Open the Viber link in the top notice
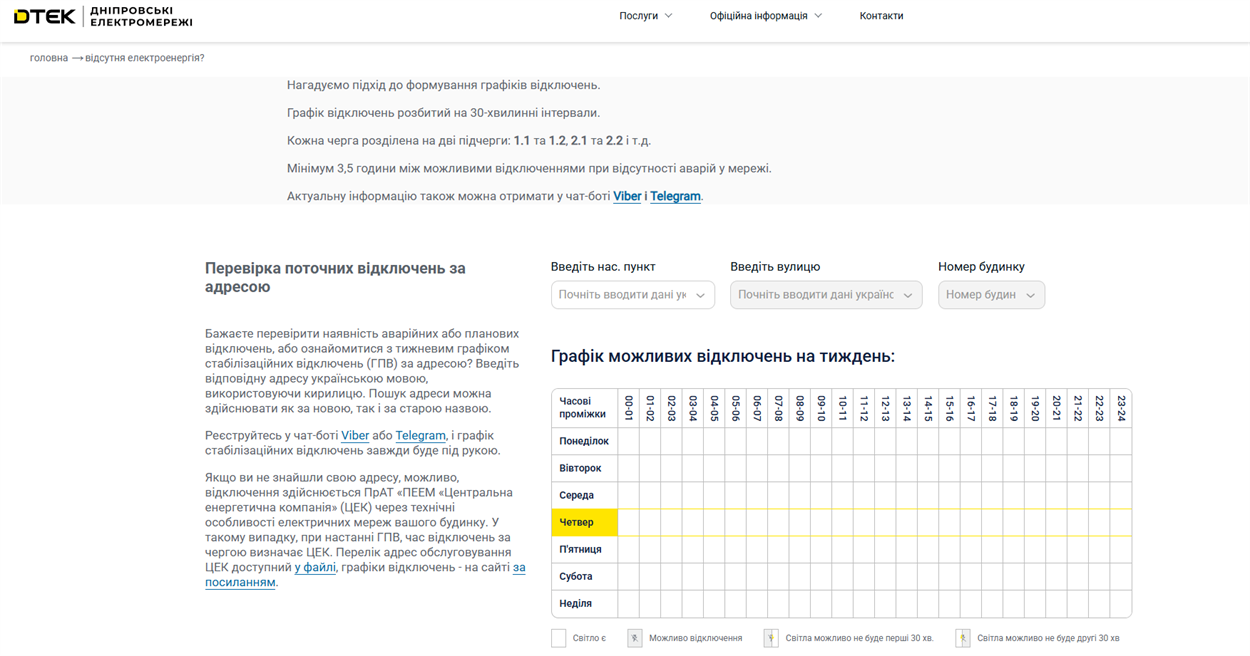Screen dimensions: 1250x656 [x=627, y=196]
